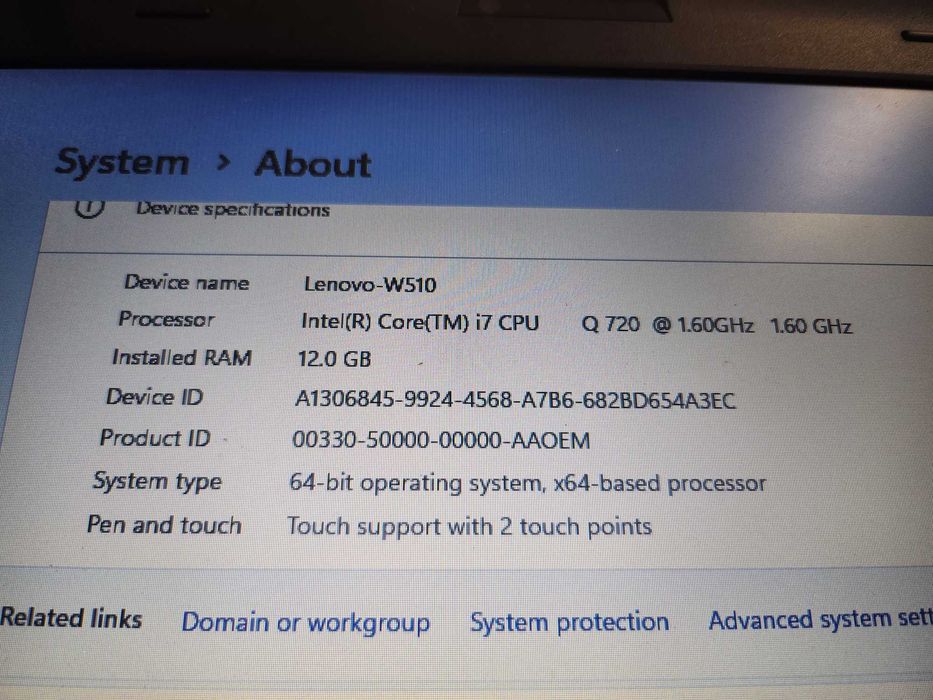Image resolution: width=933 pixels, height=700 pixels.
Task: Click the Product ID label
Action: pyautogui.click(x=155, y=438)
